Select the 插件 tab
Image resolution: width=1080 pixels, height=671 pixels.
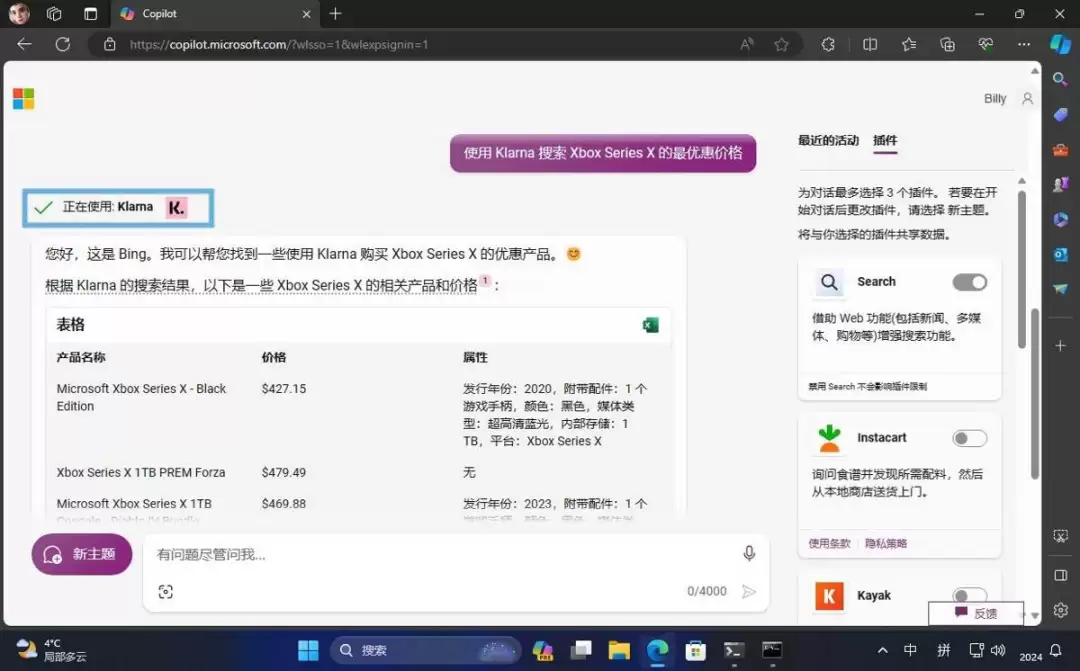pos(885,141)
